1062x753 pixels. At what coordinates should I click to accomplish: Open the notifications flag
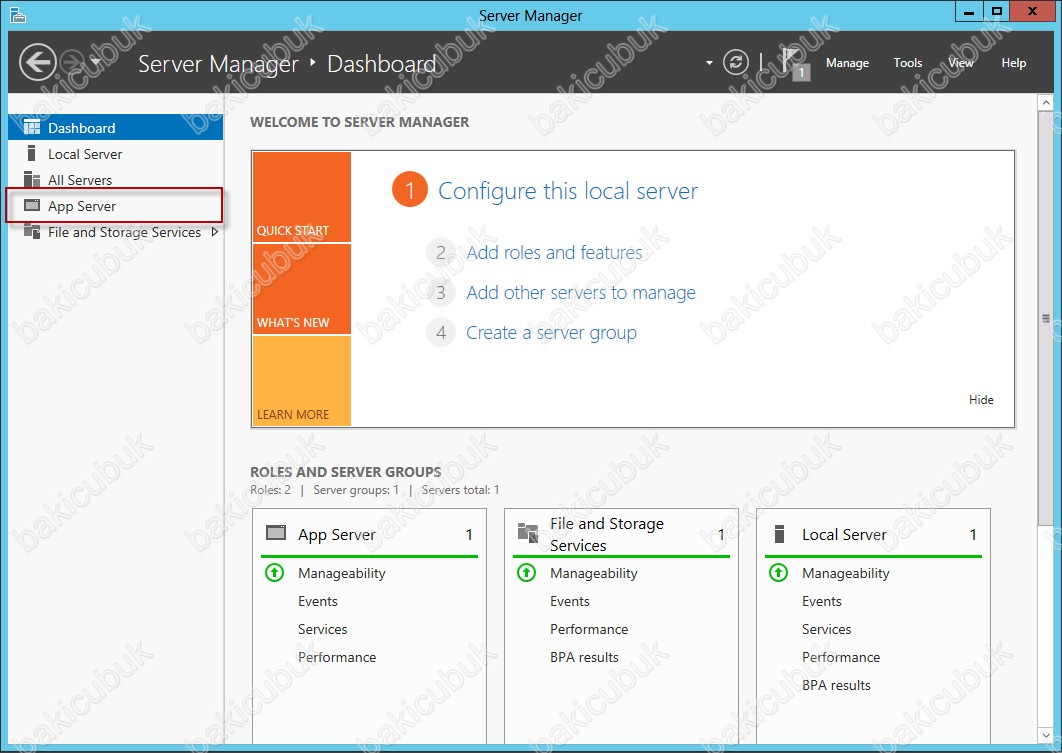(794, 63)
